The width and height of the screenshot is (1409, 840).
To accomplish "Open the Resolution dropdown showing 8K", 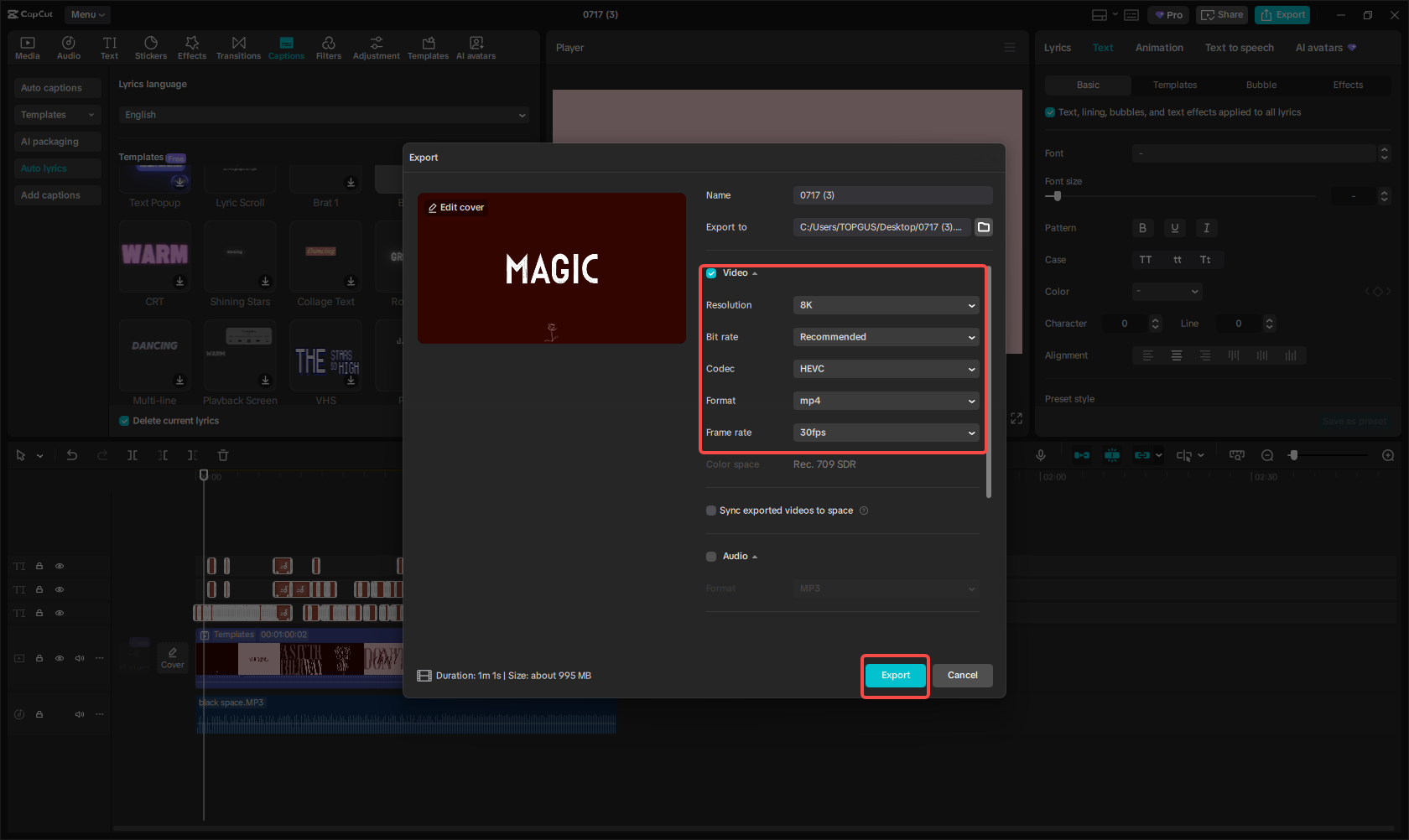I will coord(886,304).
